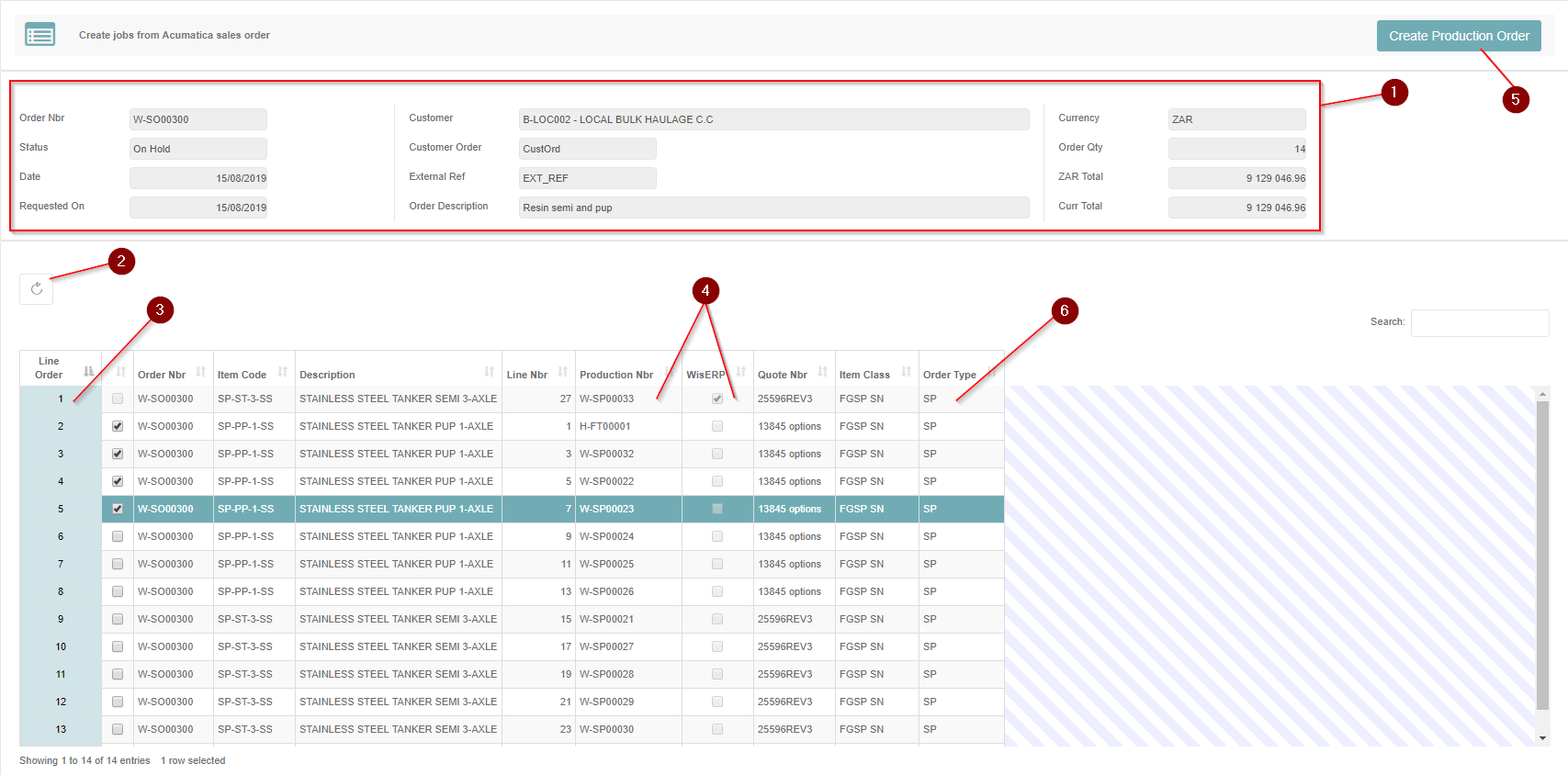Click sort arrows on Order Nbr column
This screenshot has width=1568, height=775.
point(200,372)
